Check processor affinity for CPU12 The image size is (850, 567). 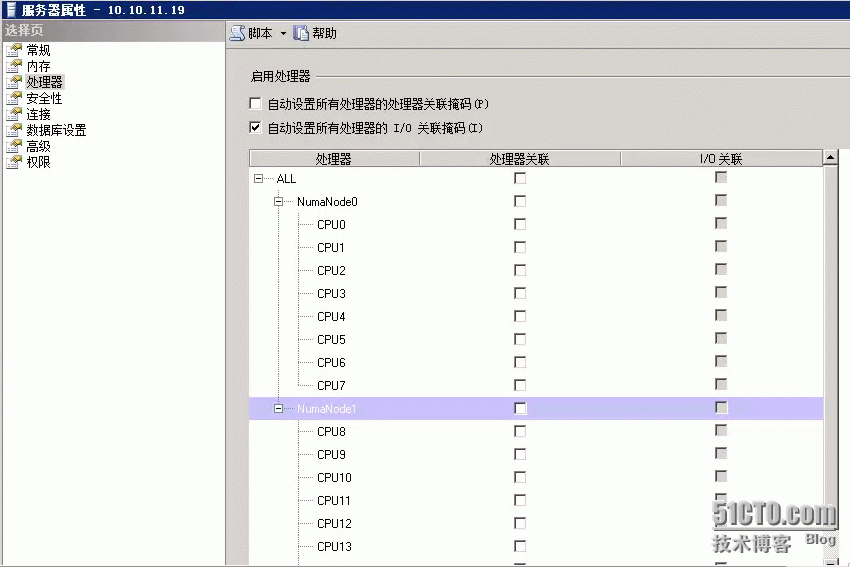(520, 524)
